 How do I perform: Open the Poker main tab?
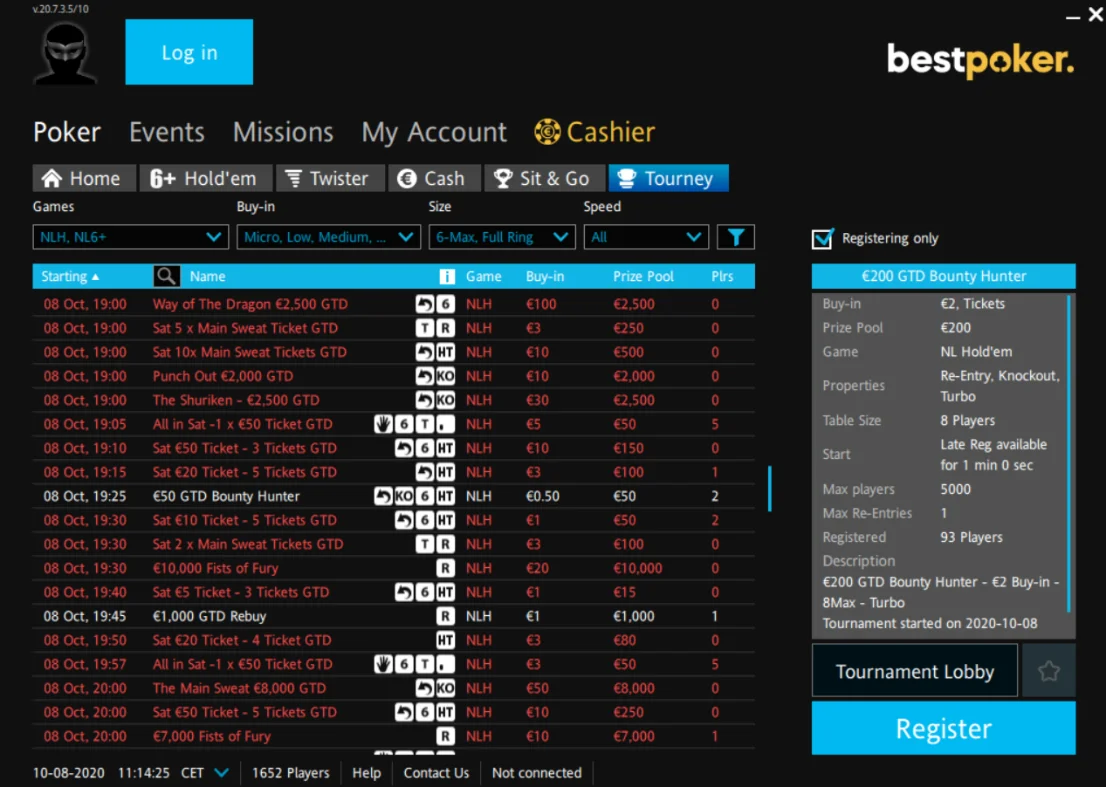tap(67, 132)
